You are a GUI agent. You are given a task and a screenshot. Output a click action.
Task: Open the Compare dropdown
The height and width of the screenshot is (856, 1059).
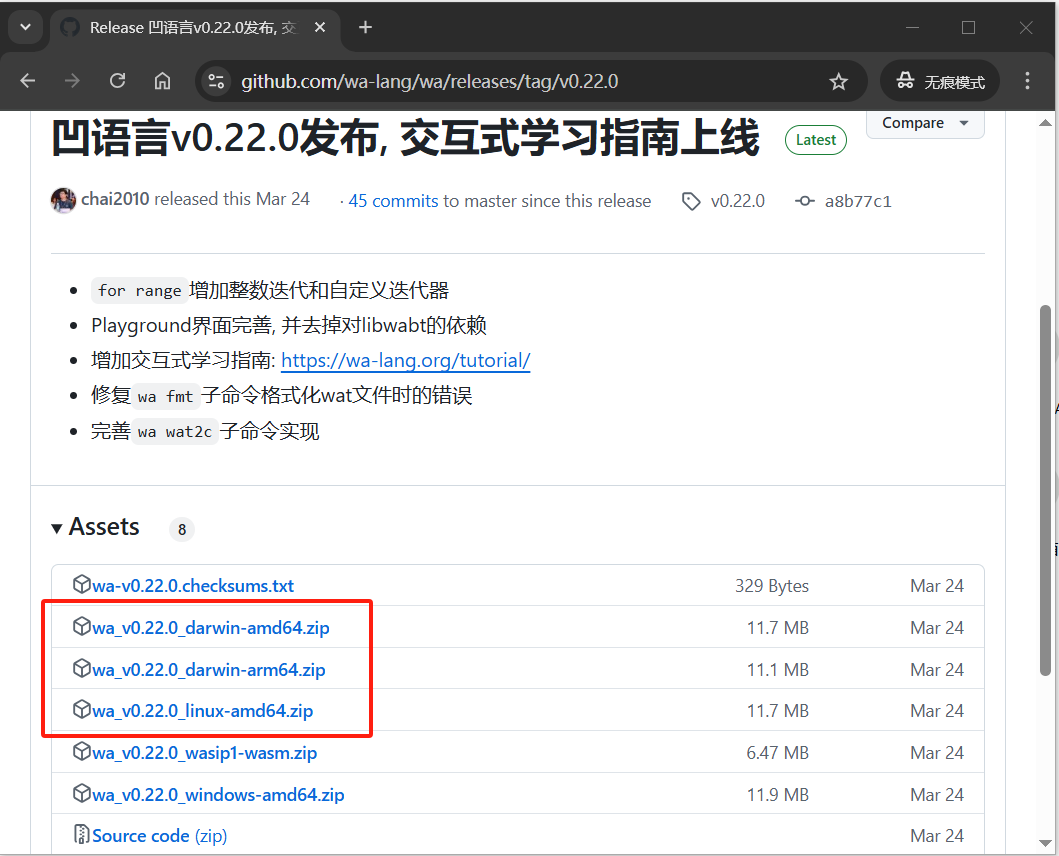(925, 123)
